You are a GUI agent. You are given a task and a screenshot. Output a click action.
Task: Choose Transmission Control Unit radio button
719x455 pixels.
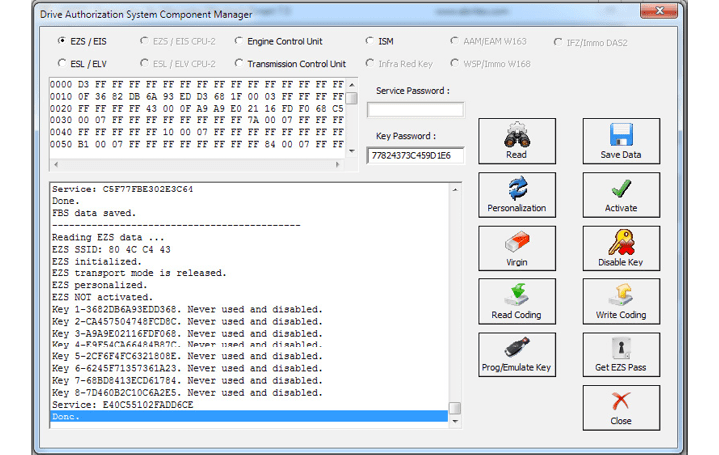[239, 64]
